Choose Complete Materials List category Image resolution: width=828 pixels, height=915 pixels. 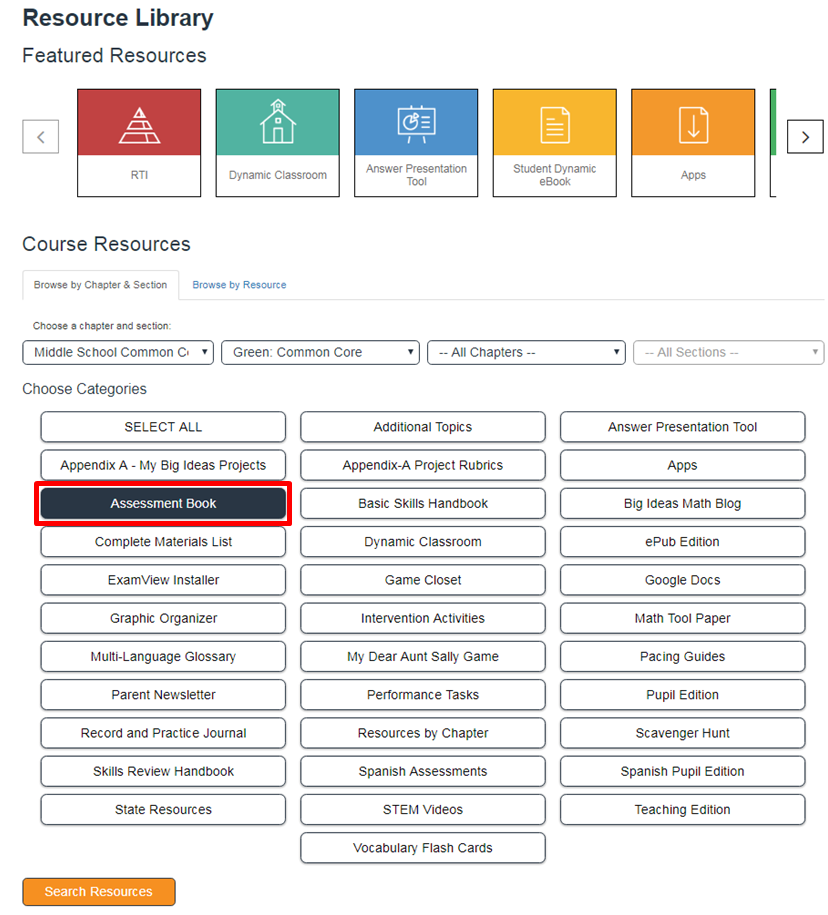[x=163, y=542]
